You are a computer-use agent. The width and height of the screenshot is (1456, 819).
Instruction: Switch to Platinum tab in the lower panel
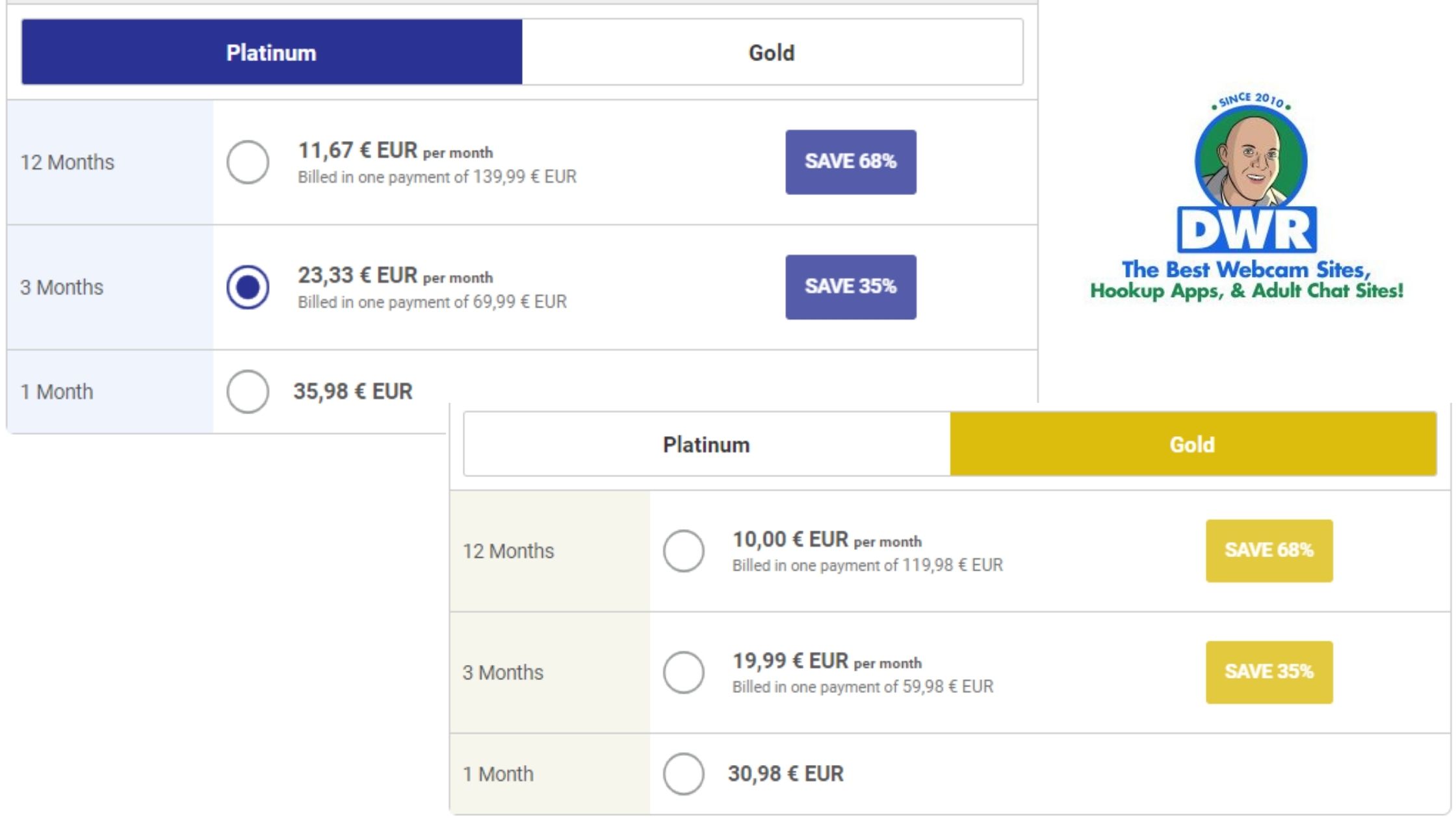coord(707,445)
